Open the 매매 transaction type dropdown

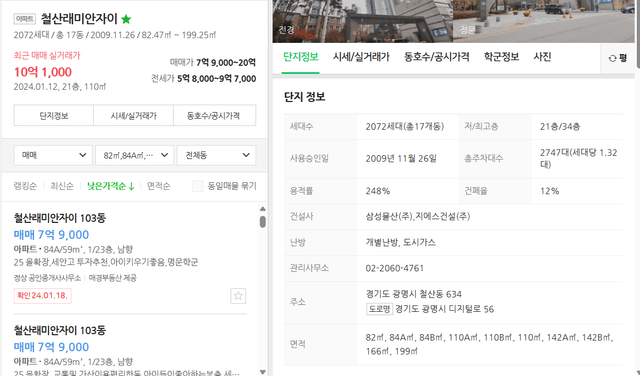[x=53, y=155]
